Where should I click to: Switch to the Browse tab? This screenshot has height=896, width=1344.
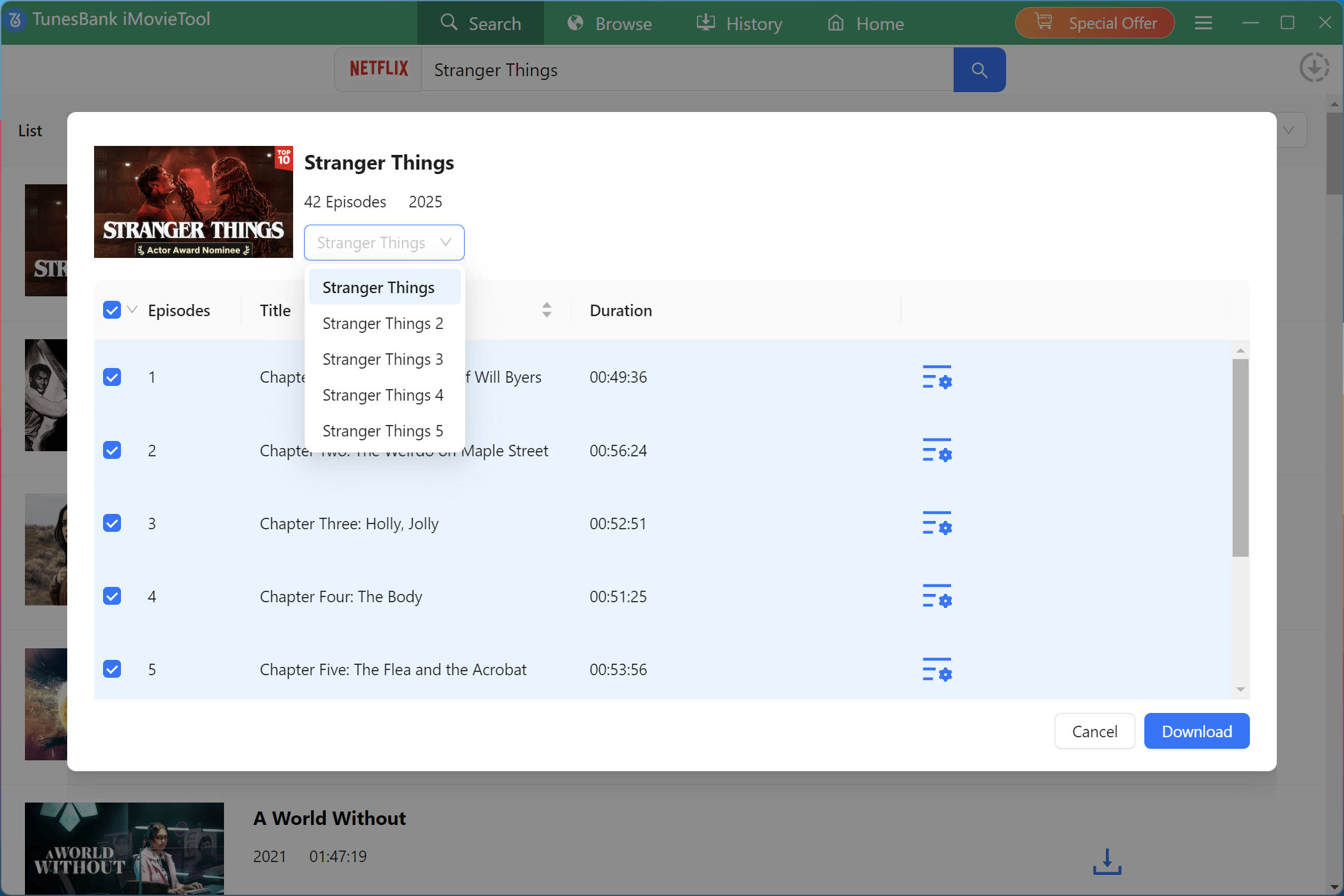(609, 23)
